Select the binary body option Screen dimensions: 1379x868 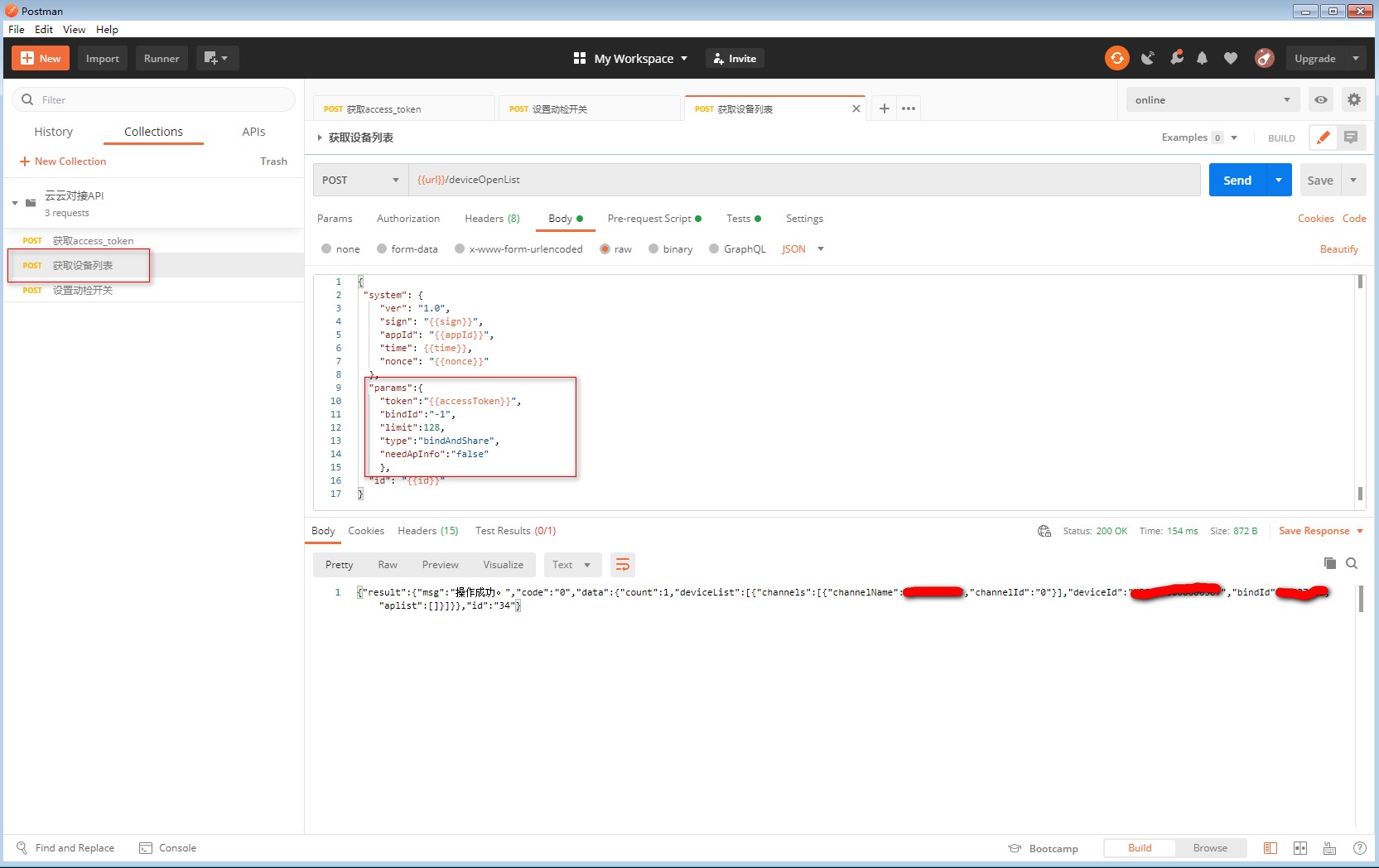(x=653, y=249)
